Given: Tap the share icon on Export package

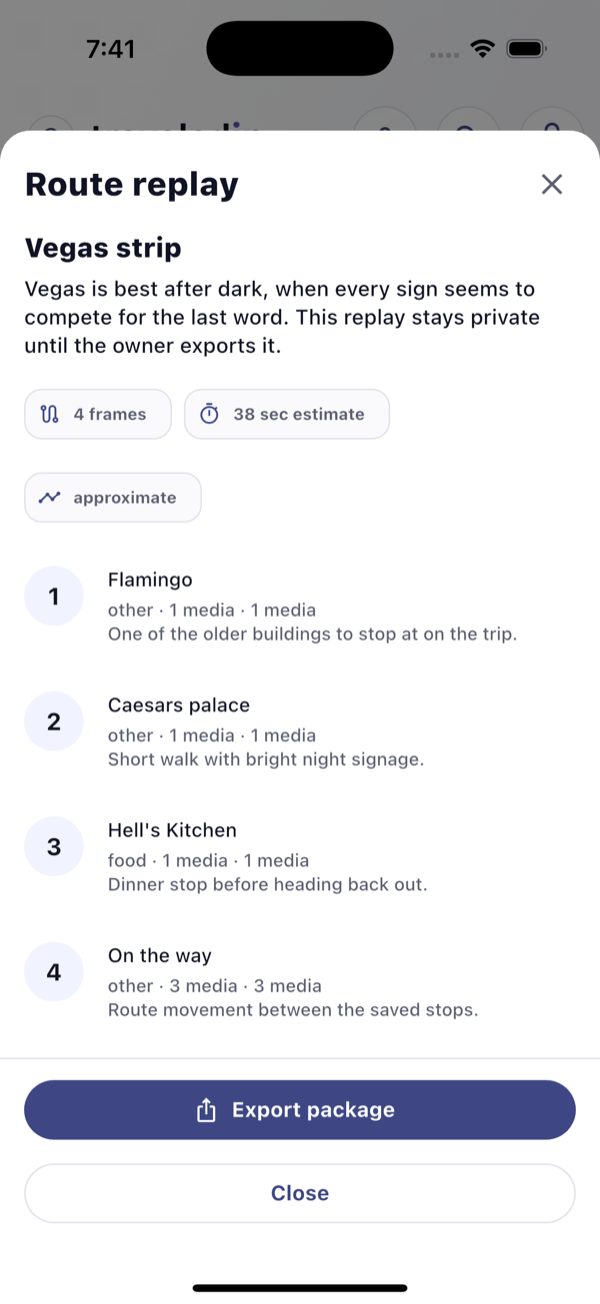Looking at the screenshot, I should point(207,1110).
